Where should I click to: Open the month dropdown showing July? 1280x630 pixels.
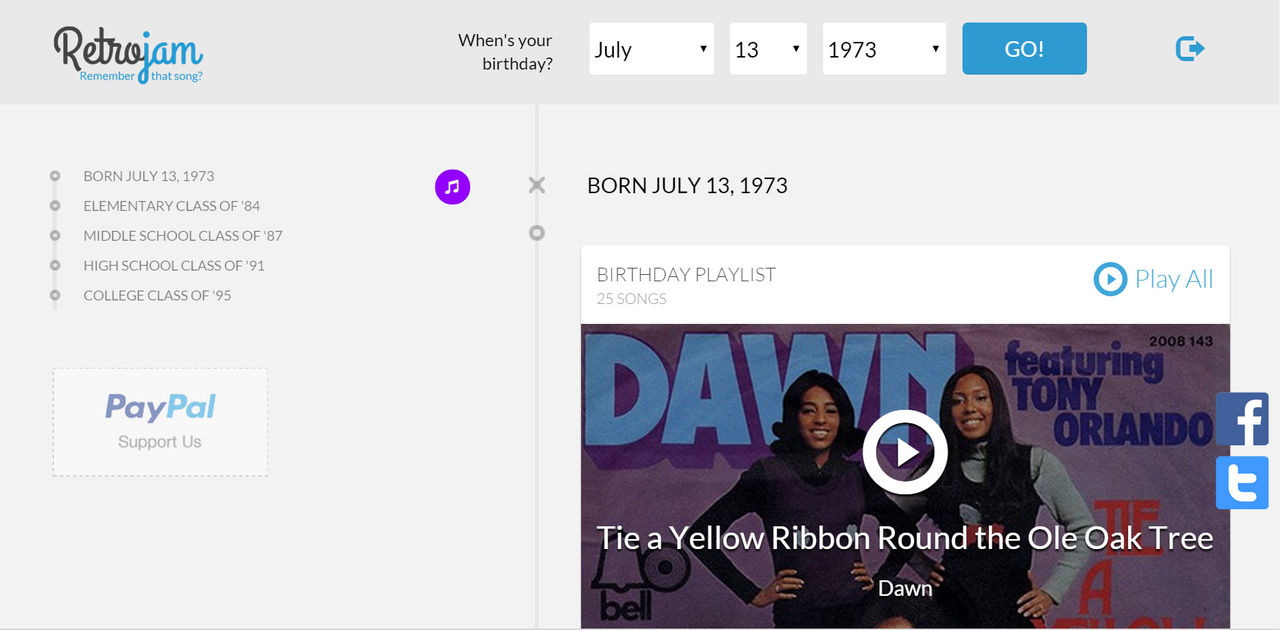[651, 49]
